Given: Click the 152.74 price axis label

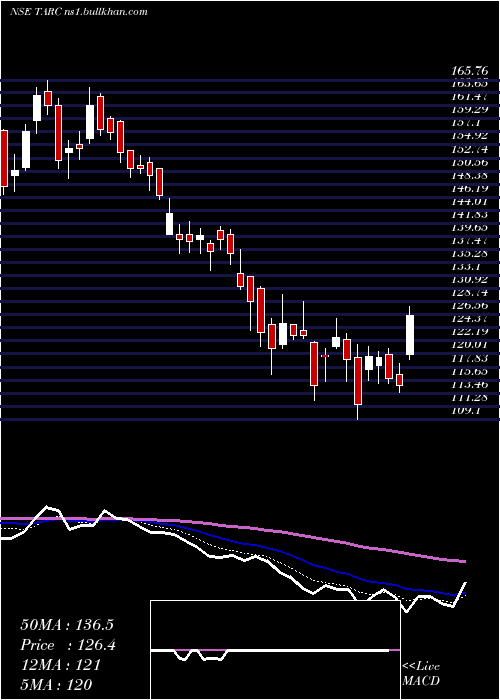Looking at the screenshot, I should coord(470,149).
